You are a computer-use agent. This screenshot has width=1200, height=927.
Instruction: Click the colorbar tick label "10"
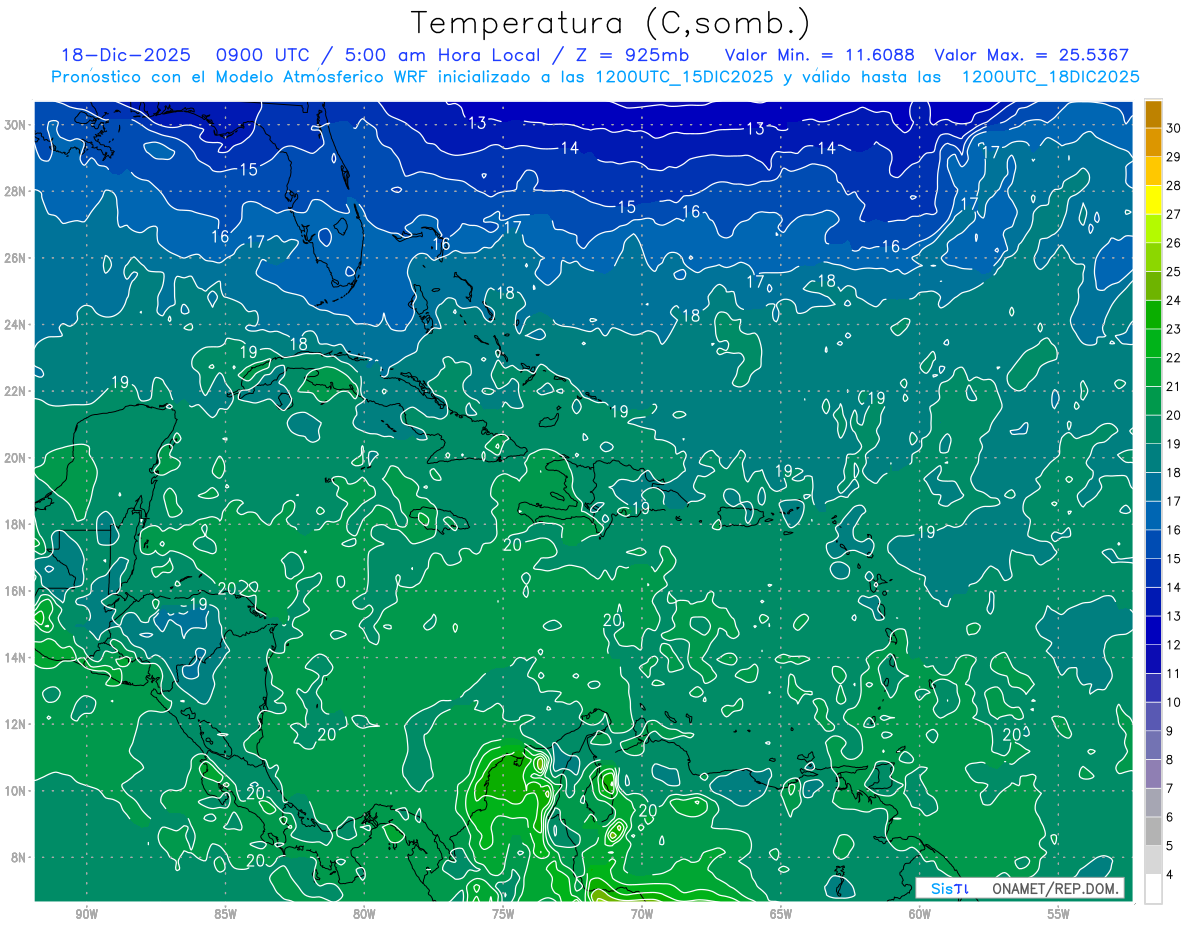click(x=1174, y=703)
